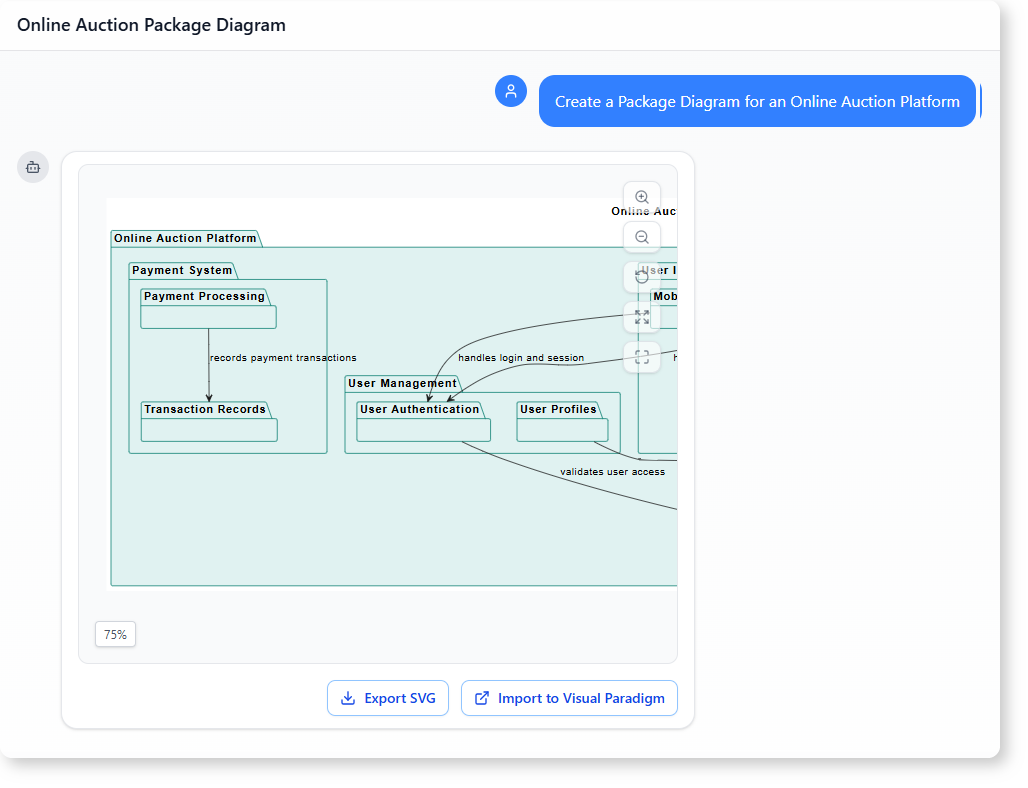Click the user avatar icon
The image size is (1028, 788).
pos(511,91)
